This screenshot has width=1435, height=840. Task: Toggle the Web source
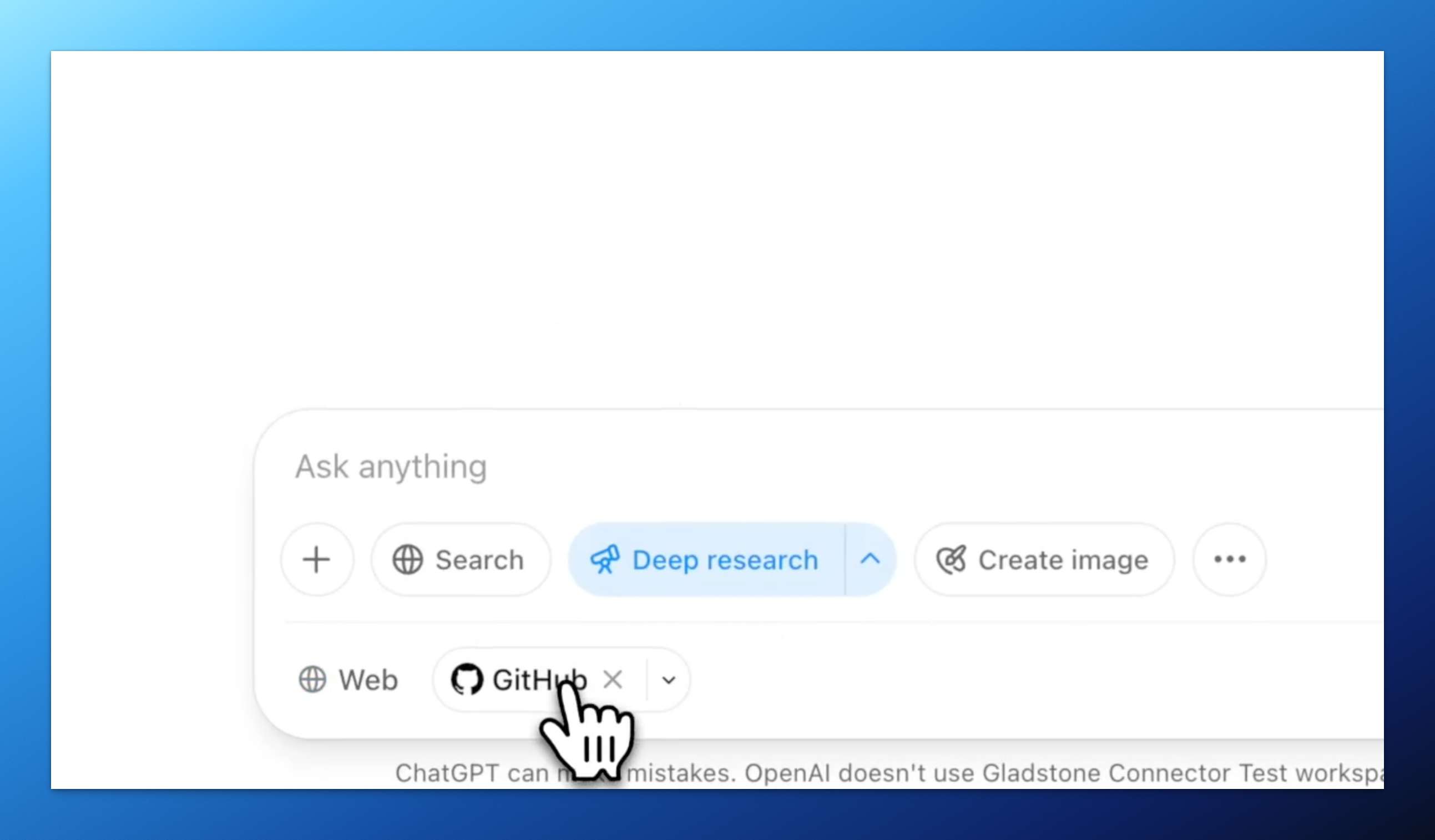coord(348,680)
